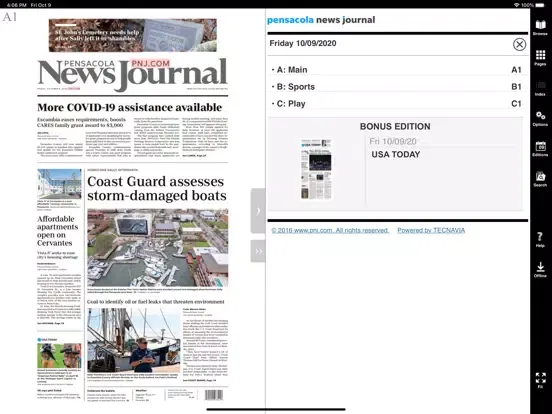Tap the B1 page reference
The width and height of the screenshot is (552, 414).
tap(516, 87)
